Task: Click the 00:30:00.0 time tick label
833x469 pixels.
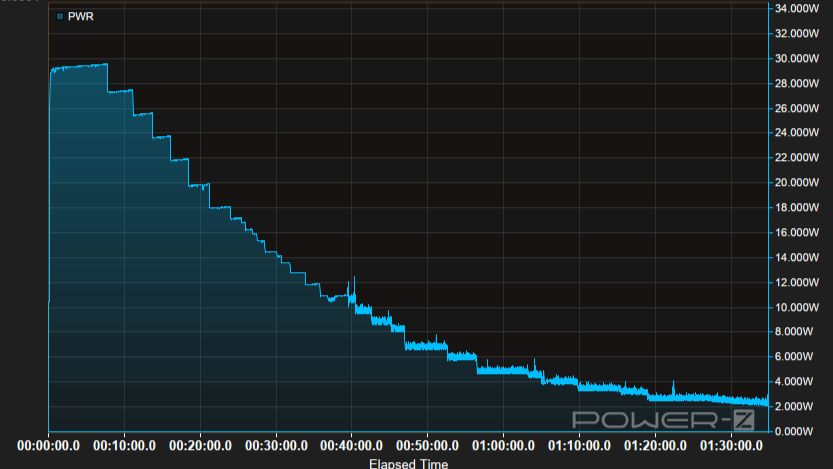Action: pyautogui.click(x=275, y=446)
